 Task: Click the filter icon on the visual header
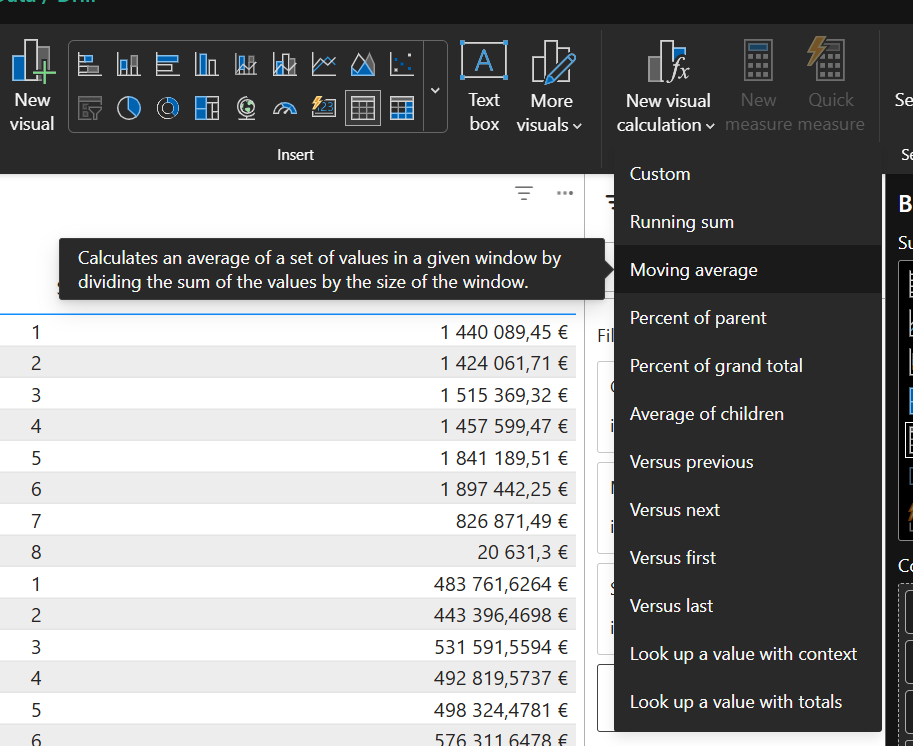point(524,193)
